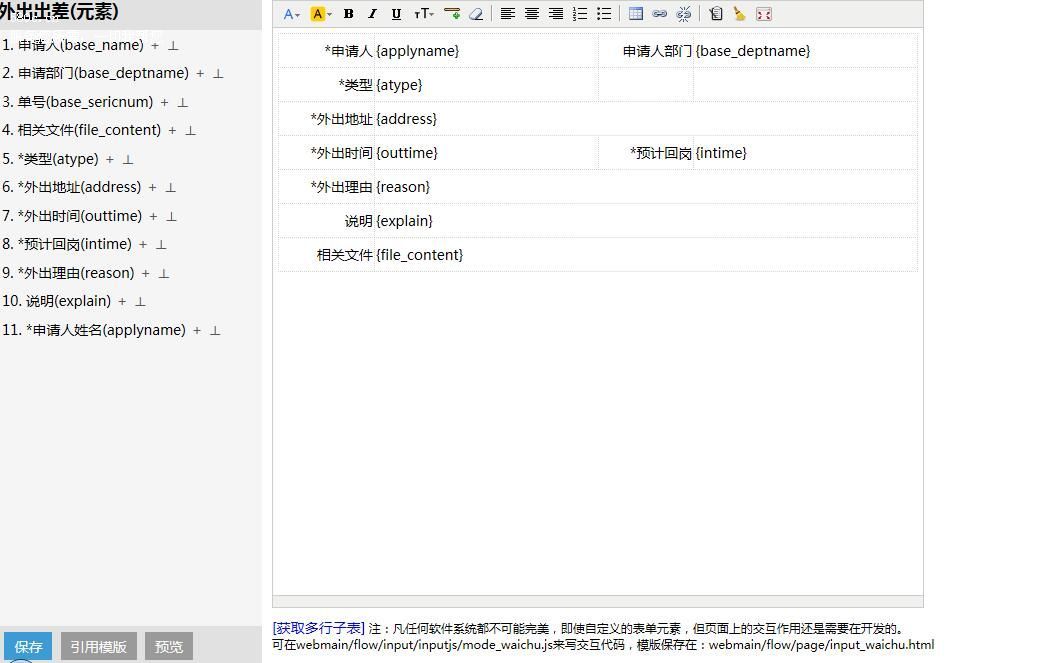Toggle bold formatting in editor toolbar
Viewport: 1053px width, 663px height.
click(348, 14)
